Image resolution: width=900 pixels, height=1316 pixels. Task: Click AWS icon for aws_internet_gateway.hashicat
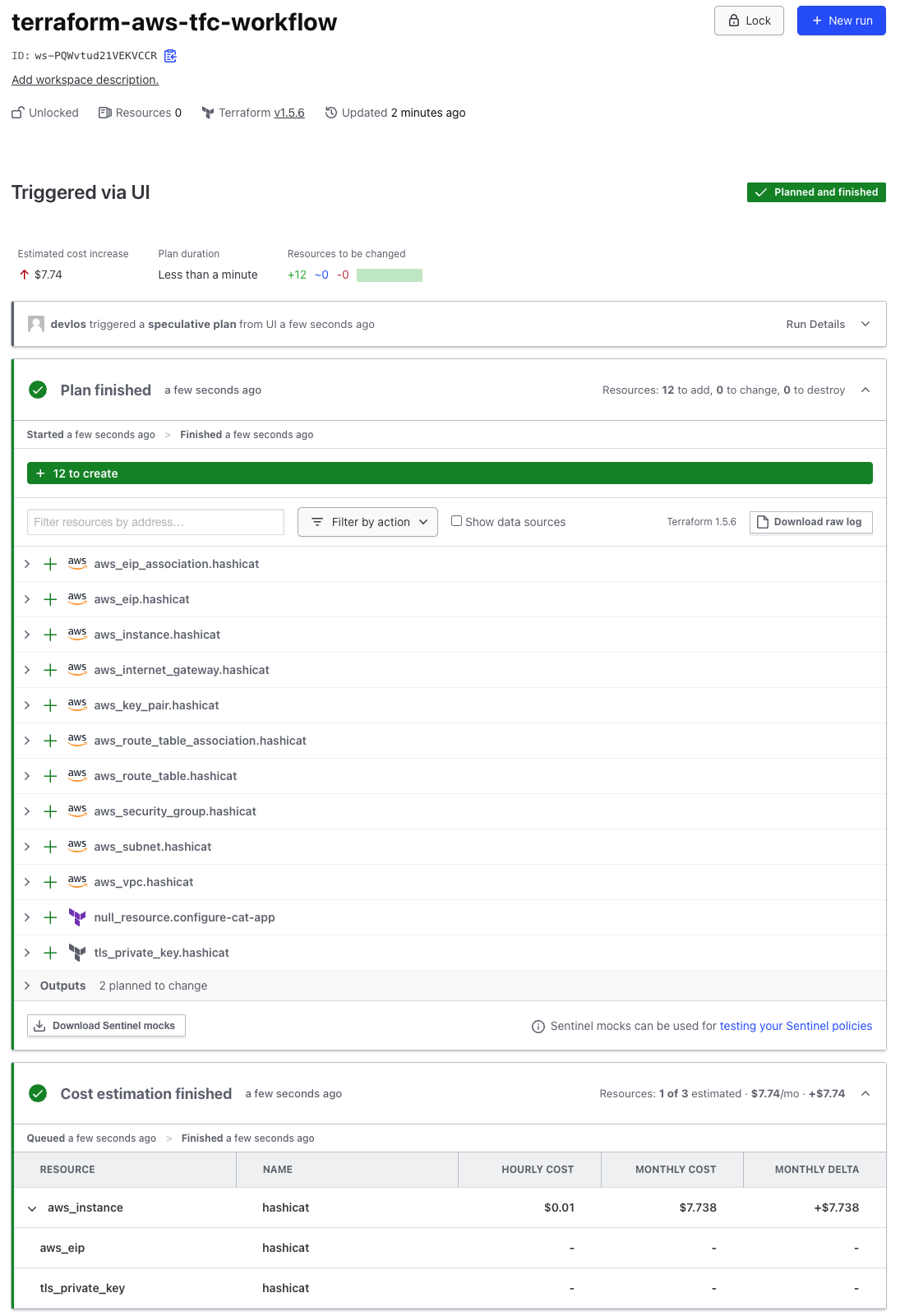(77, 670)
